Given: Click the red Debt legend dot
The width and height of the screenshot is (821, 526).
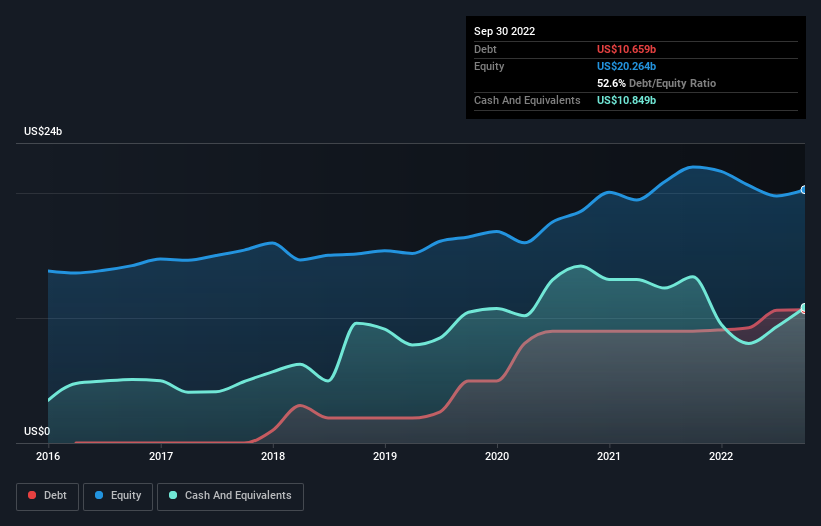Looking at the screenshot, I should point(32,495).
